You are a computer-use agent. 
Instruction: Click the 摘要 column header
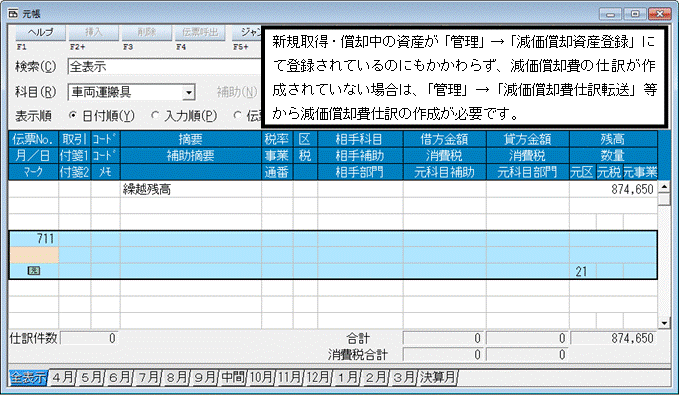191,139
